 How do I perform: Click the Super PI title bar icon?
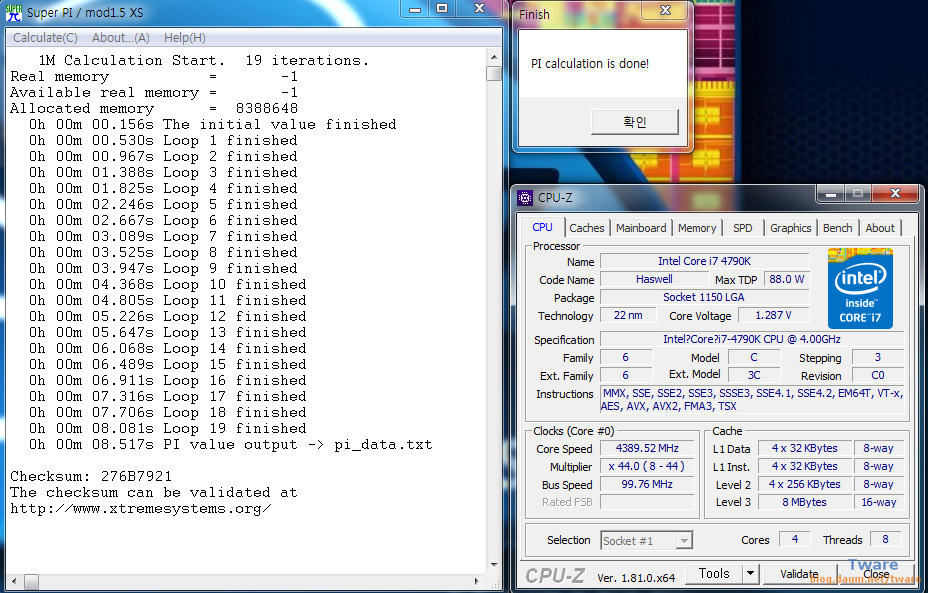tap(13, 12)
